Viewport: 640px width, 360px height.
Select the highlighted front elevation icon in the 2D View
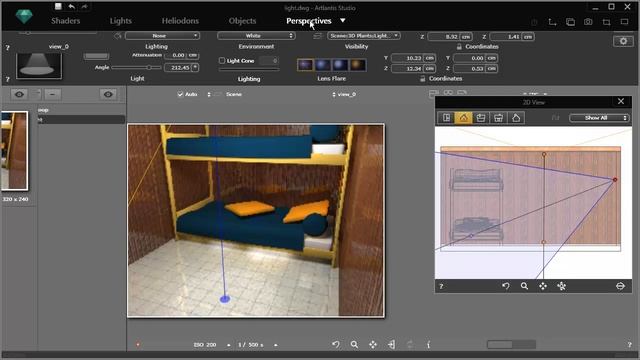[463, 118]
